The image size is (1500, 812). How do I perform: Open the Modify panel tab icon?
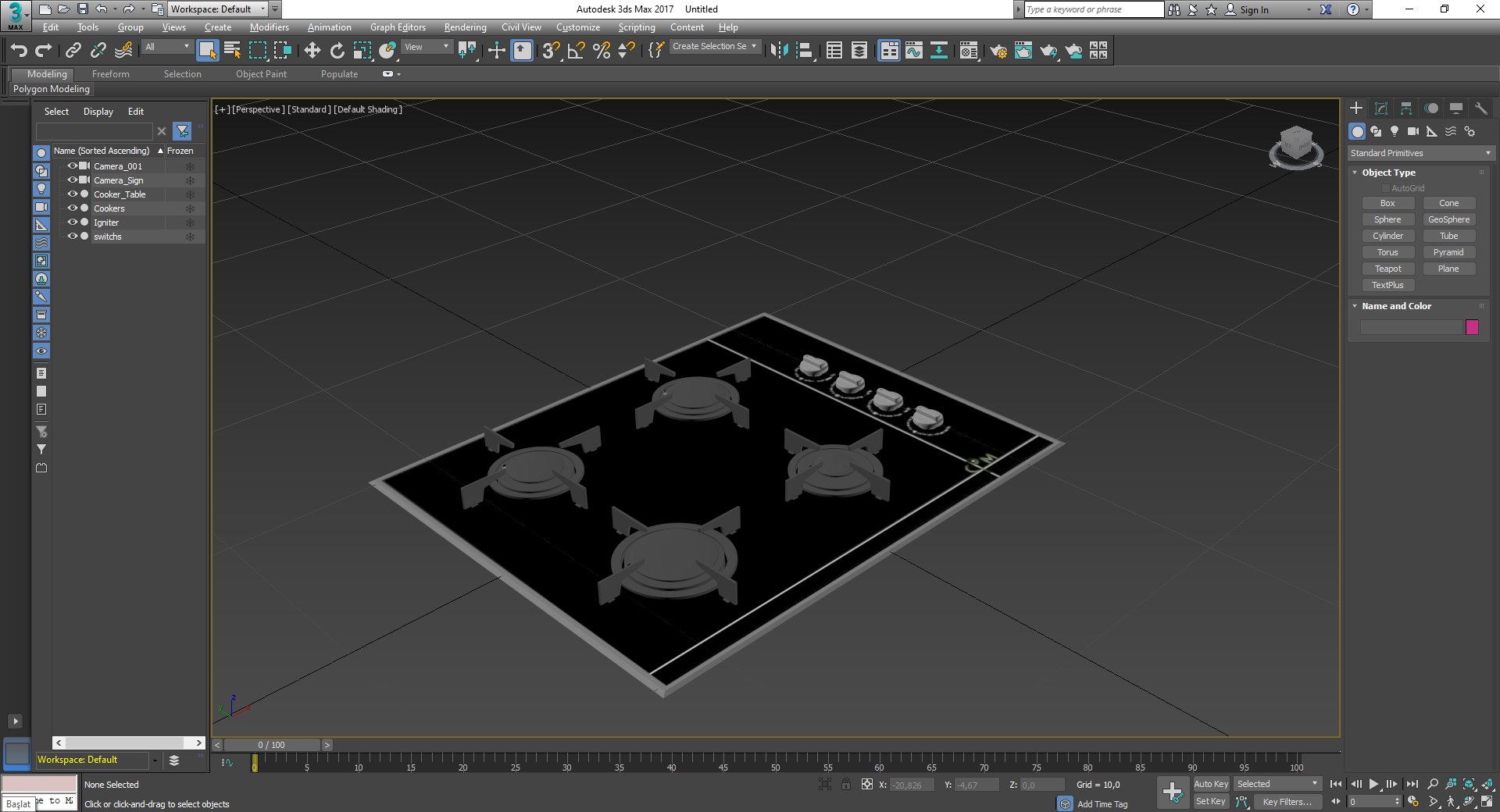(1381, 109)
